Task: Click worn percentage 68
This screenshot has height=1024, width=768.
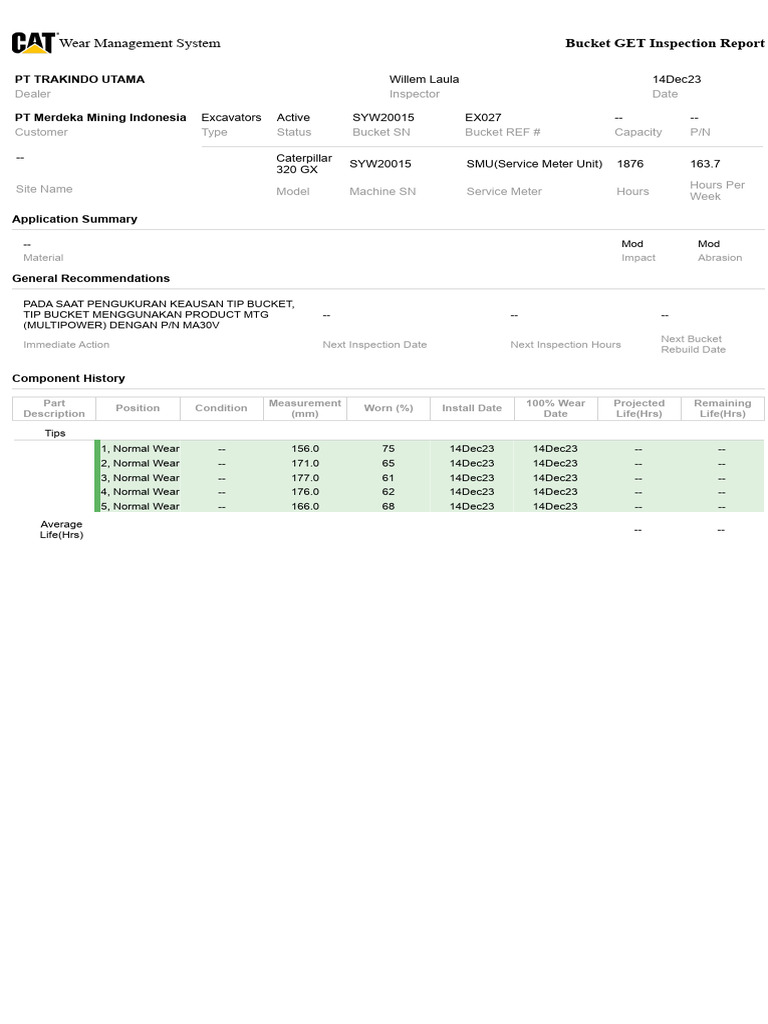Action: pyautogui.click(x=389, y=506)
